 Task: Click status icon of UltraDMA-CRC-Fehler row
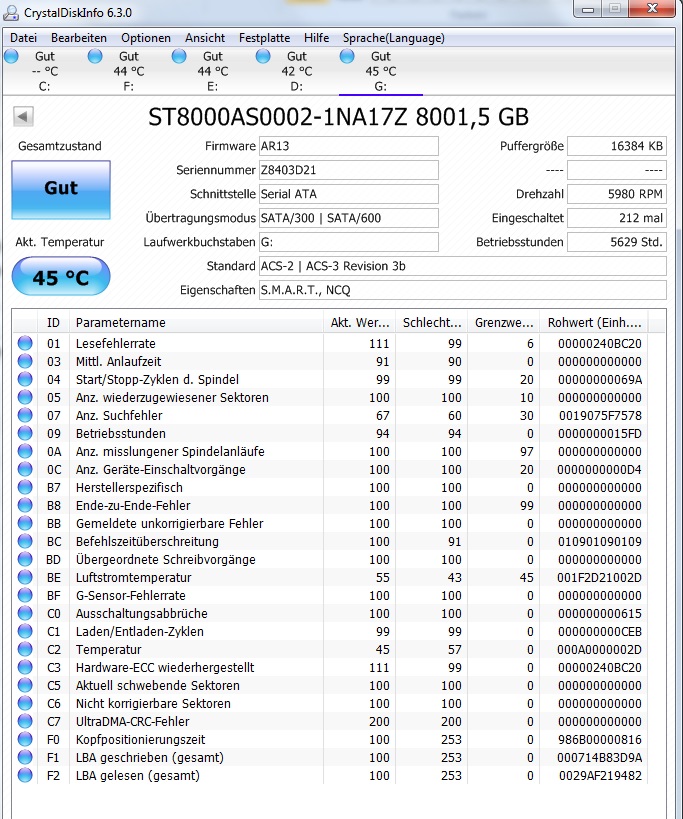point(25,722)
